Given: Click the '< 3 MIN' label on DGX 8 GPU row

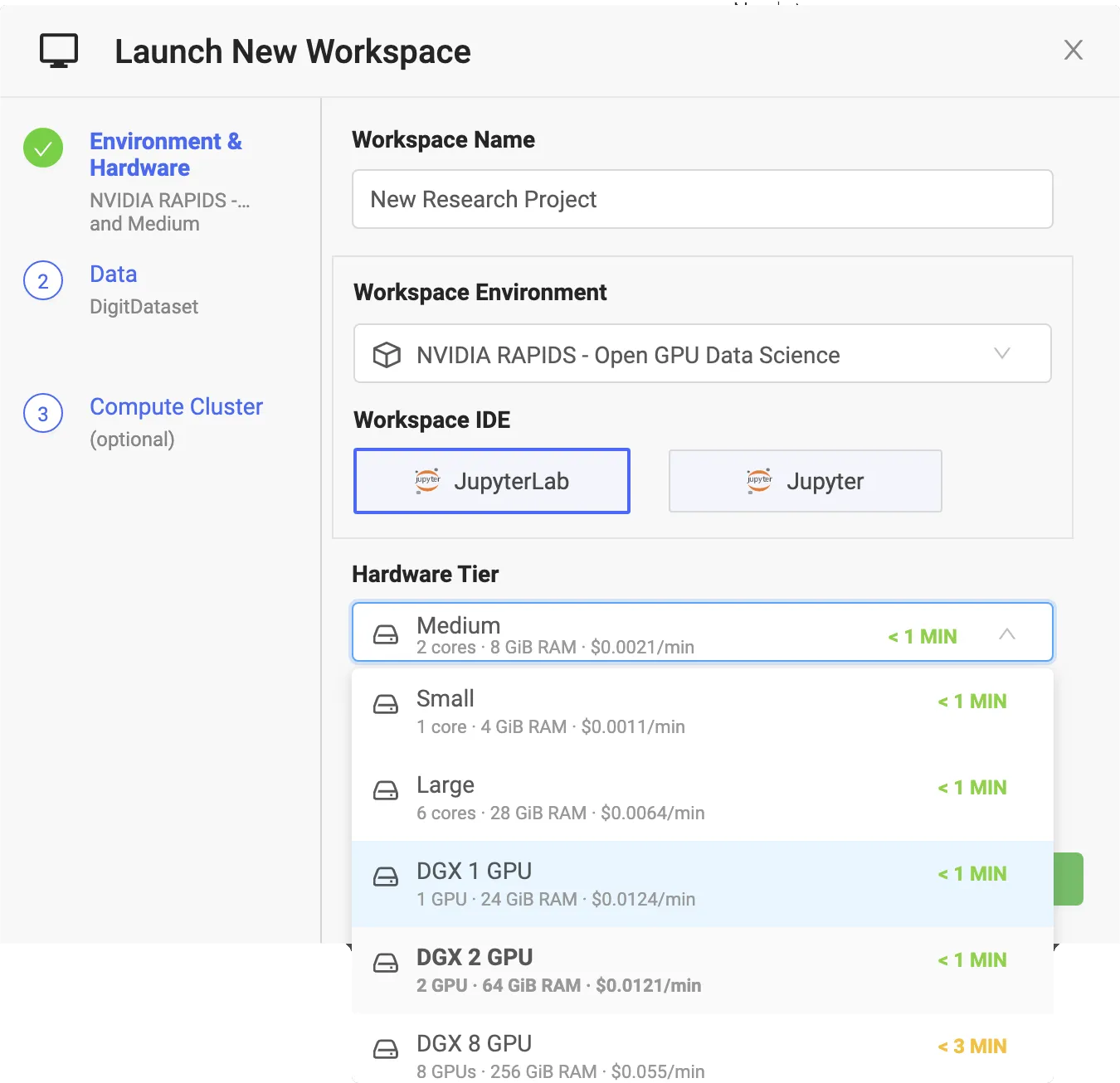Looking at the screenshot, I should tap(972, 1046).
